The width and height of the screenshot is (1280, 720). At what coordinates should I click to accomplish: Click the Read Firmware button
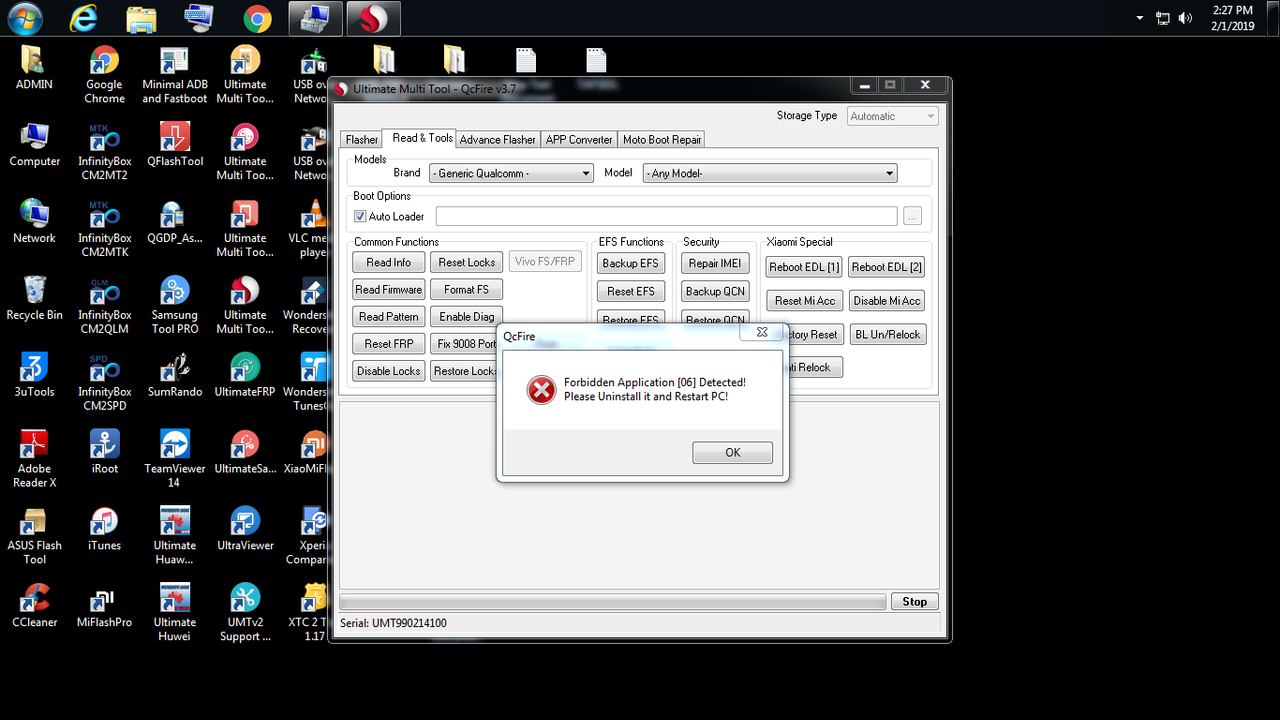tap(388, 290)
